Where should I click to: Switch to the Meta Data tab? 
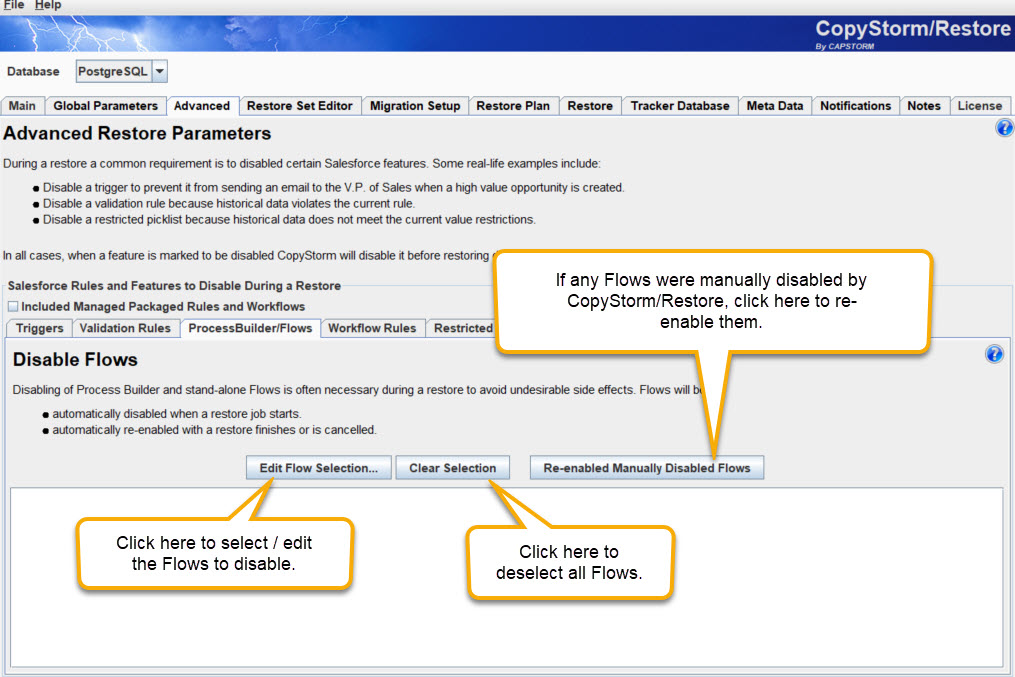tap(775, 106)
